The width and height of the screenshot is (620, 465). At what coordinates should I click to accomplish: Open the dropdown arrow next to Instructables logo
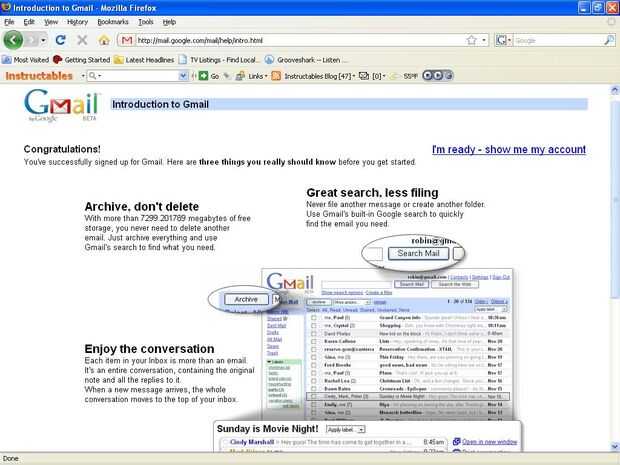83,76
